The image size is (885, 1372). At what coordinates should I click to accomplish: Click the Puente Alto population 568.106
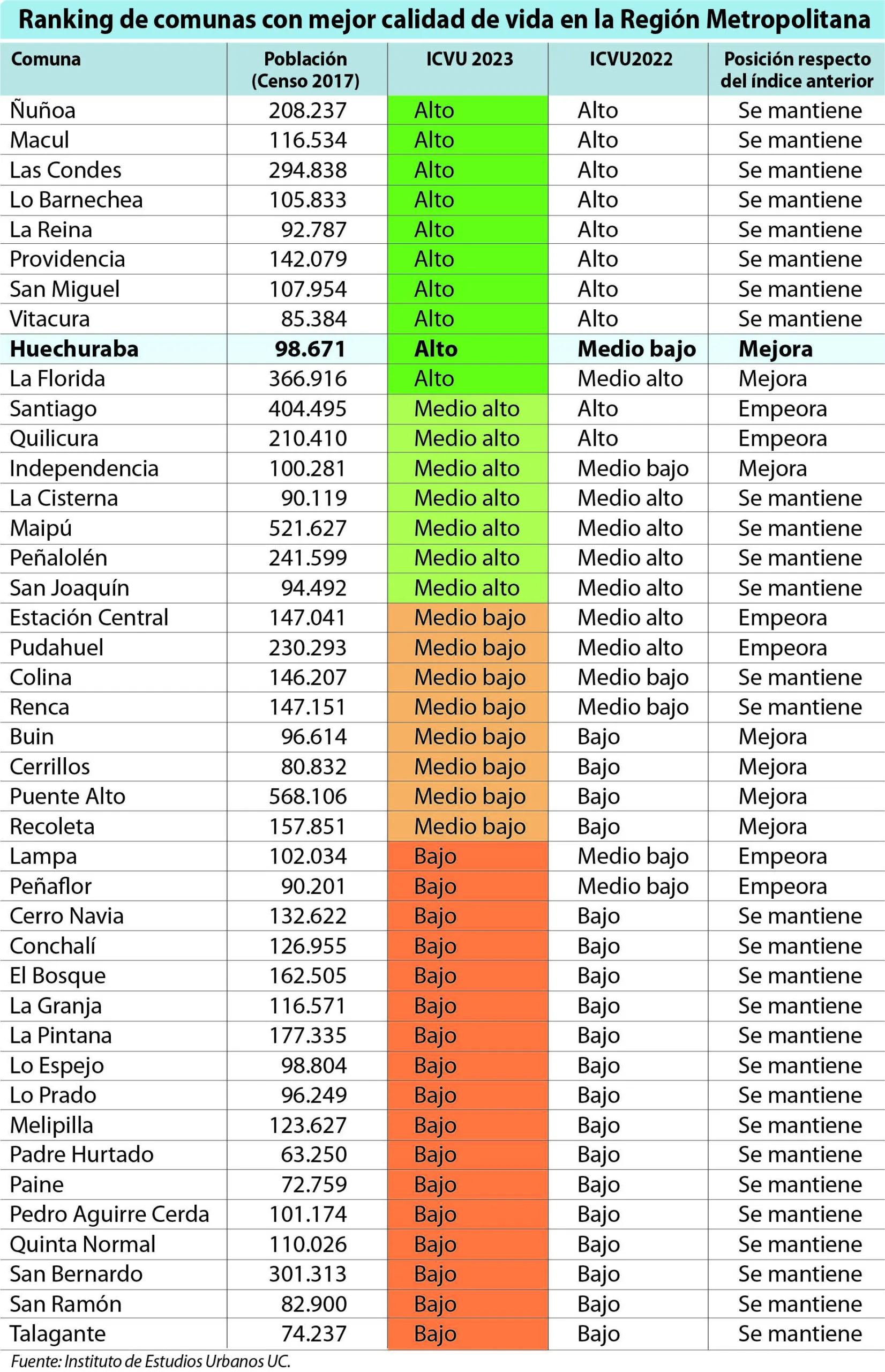pyautogui.click(x=308, y=796)
